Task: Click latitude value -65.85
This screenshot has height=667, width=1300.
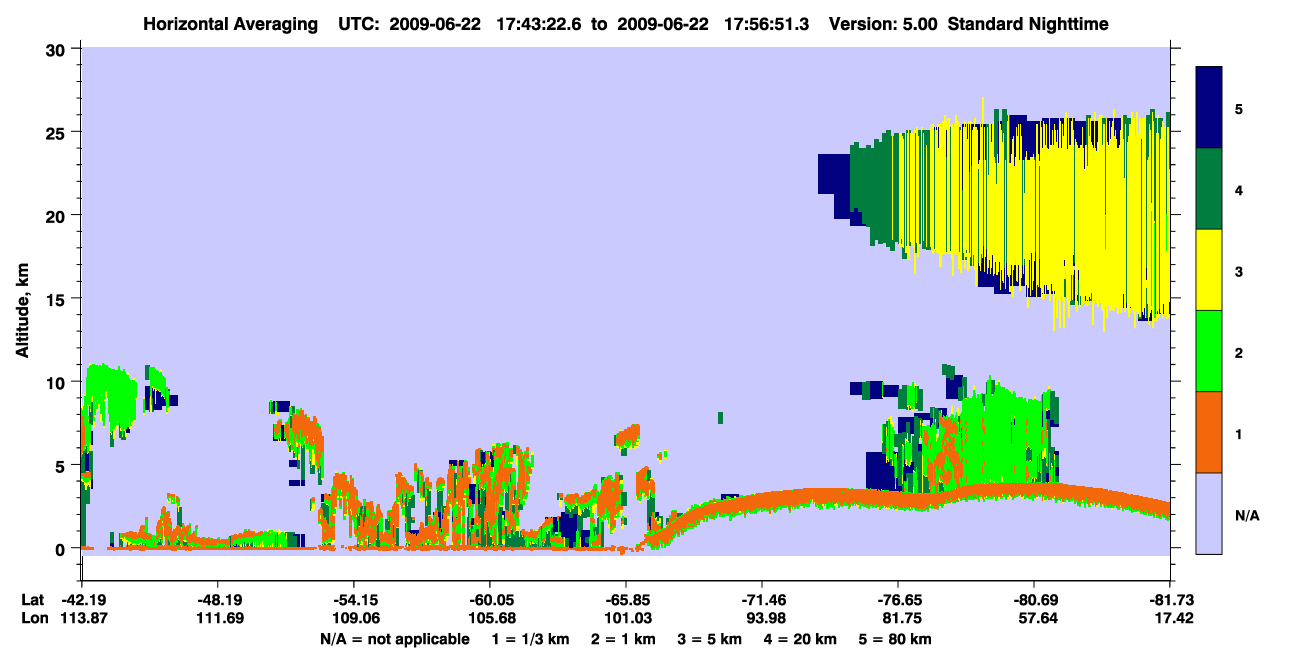Action: click(x=626, y=601)
